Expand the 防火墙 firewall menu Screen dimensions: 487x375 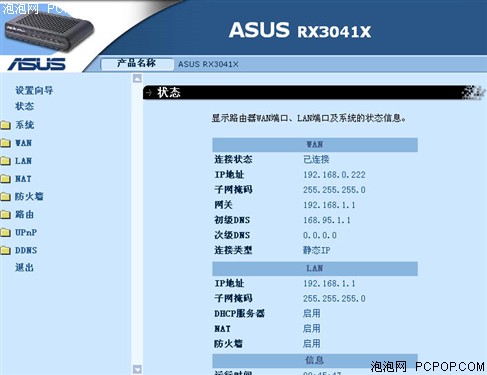click(x=29, y=196)
